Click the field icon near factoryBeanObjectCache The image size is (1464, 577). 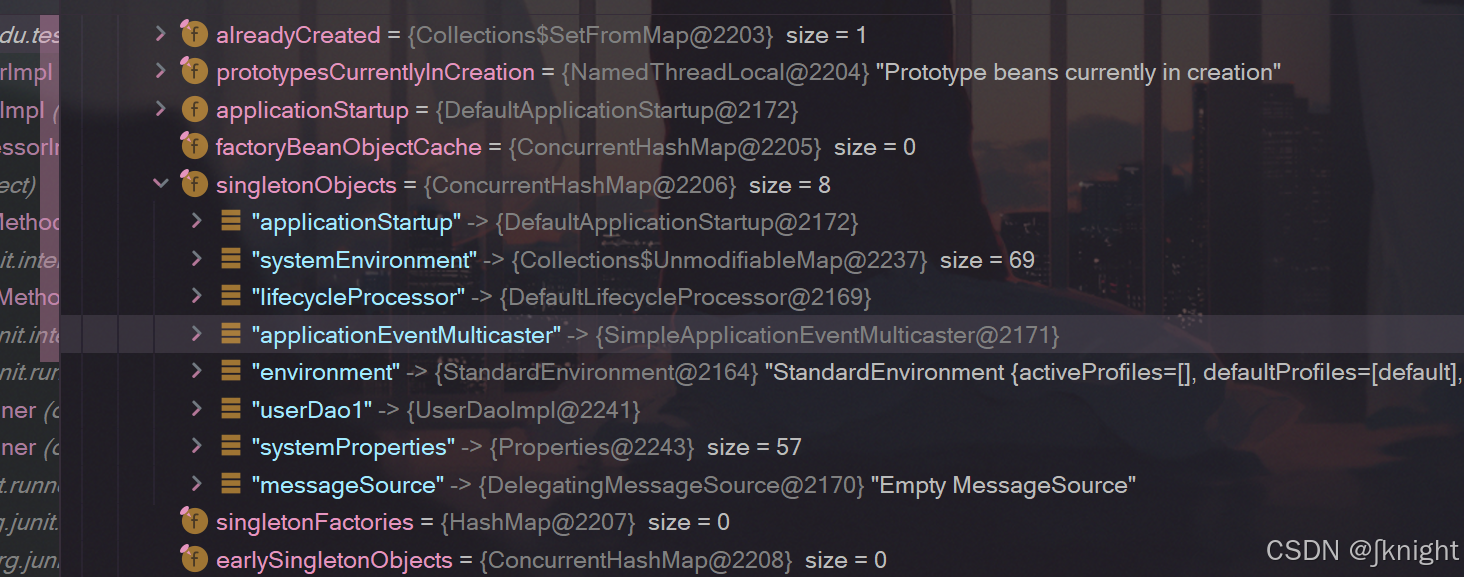(194, 146)
